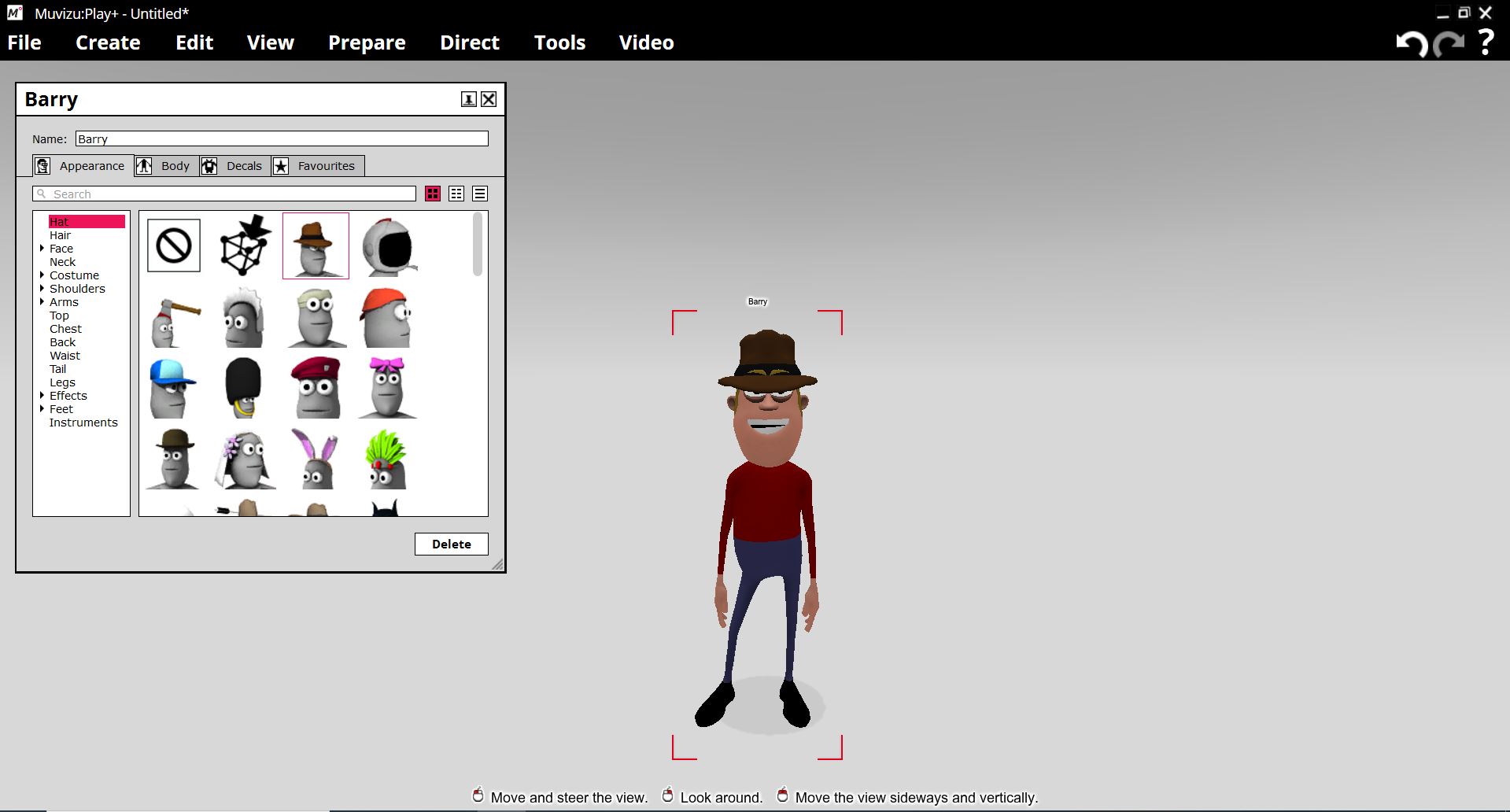The height and width of the screenshot is (812, 1510).
Task: Click the Redo arrow icon
Action: pos(1449,43)
